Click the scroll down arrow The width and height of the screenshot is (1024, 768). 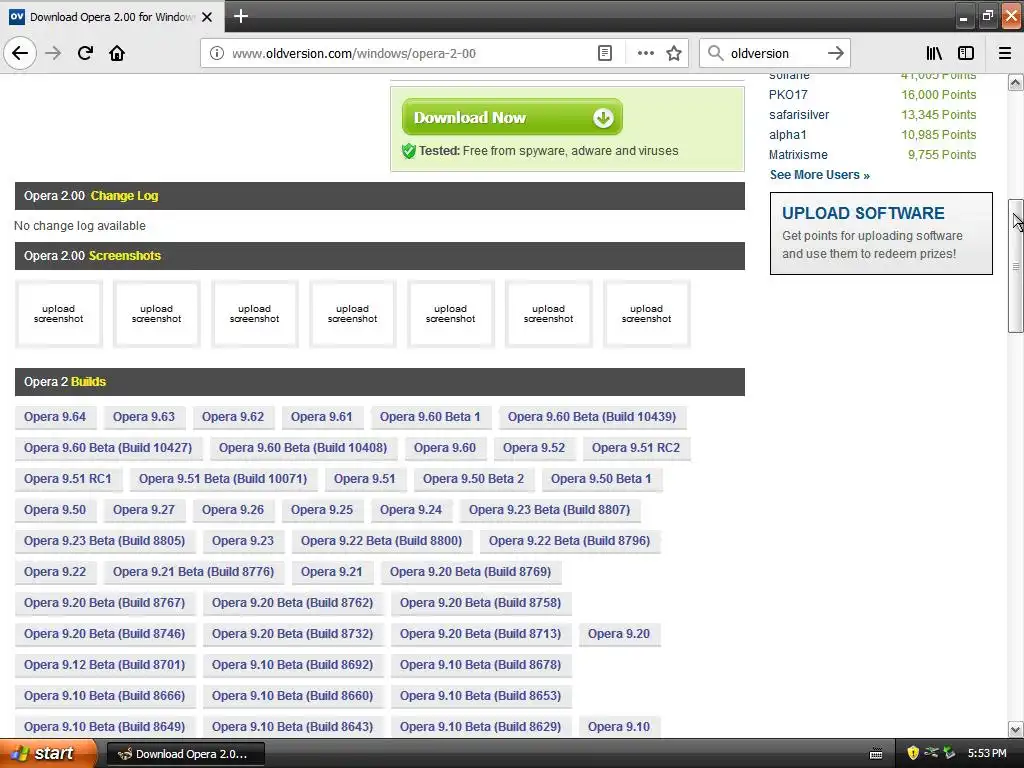[1015, 729]
